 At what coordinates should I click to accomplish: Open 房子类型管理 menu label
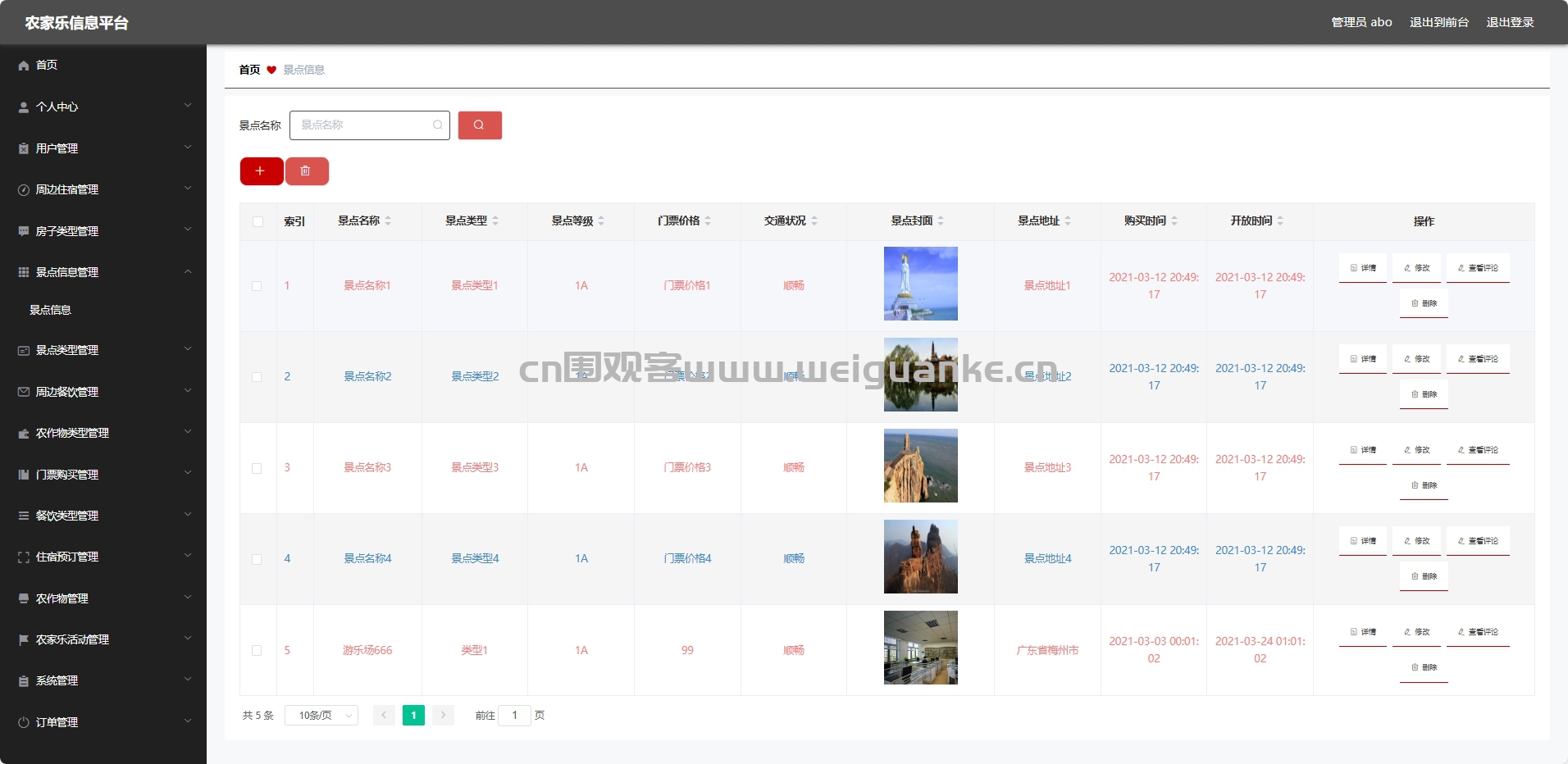(67, 231)
